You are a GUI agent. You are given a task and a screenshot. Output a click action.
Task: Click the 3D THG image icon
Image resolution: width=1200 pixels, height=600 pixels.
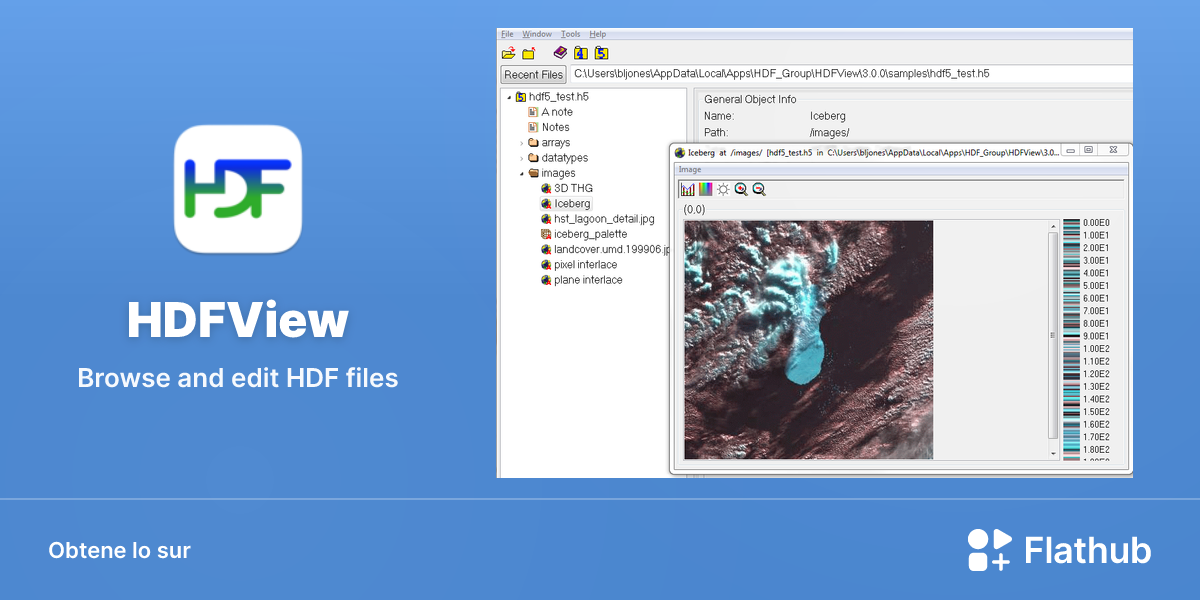[546, 188]
